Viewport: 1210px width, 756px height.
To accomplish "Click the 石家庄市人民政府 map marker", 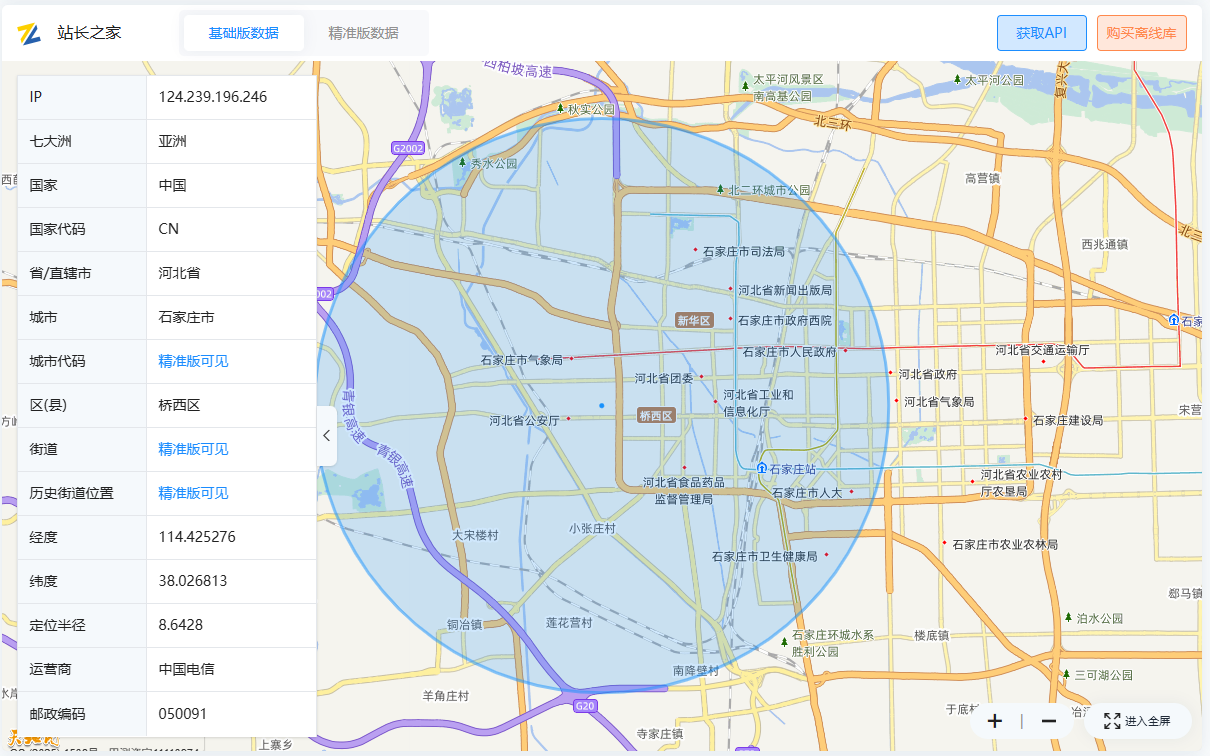I will click(845, 351).
